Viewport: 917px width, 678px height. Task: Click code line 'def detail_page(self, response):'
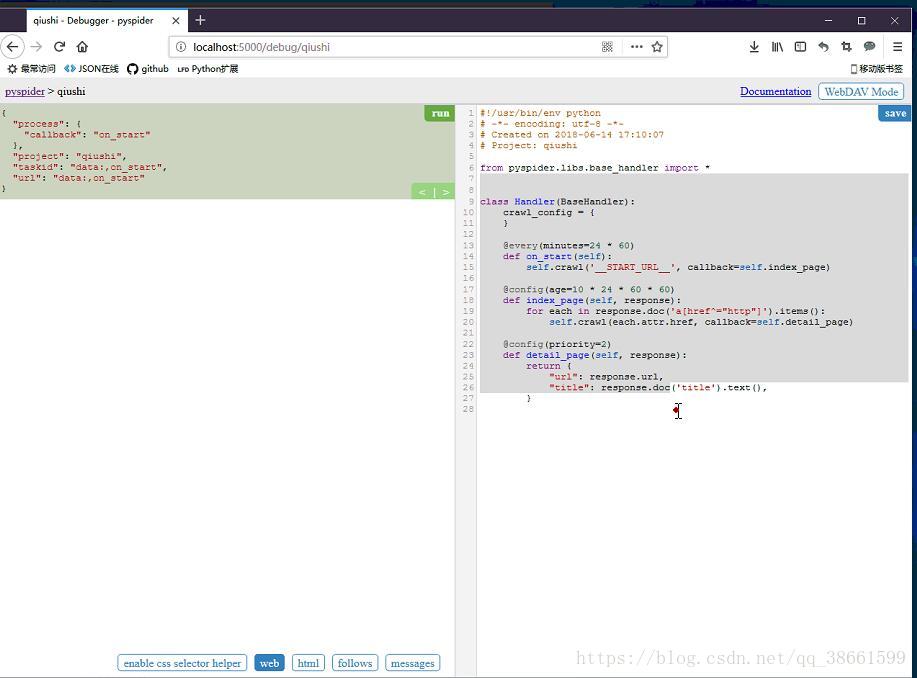pos(595,355)
